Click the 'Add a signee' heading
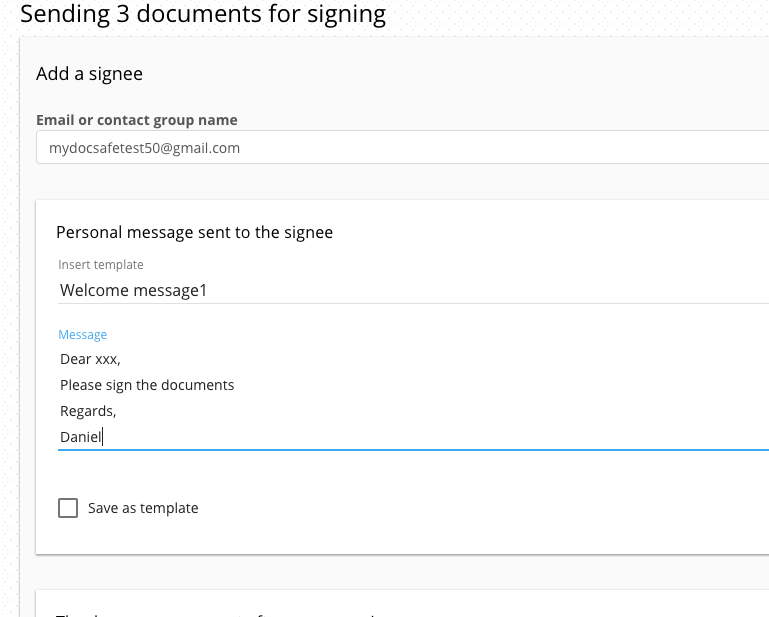 tap(89, 74)
